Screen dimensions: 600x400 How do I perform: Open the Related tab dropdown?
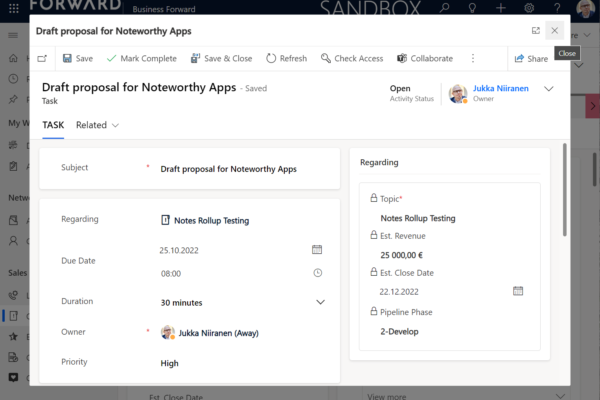(97, 125)
